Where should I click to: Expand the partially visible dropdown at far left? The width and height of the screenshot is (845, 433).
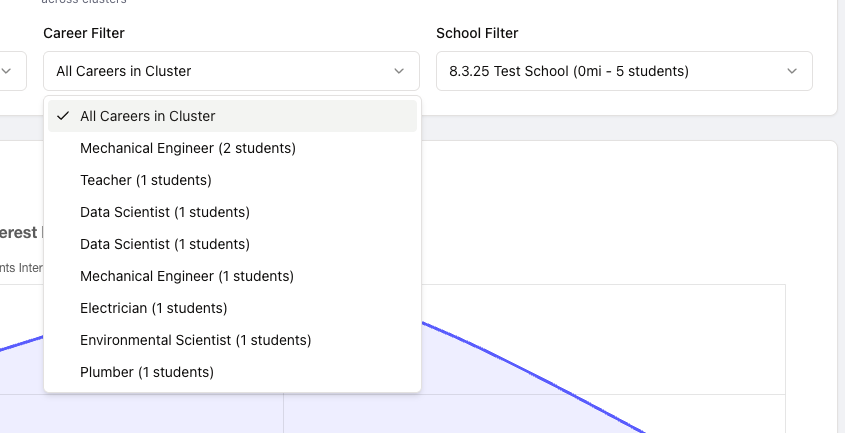click(x=8, y=71)
